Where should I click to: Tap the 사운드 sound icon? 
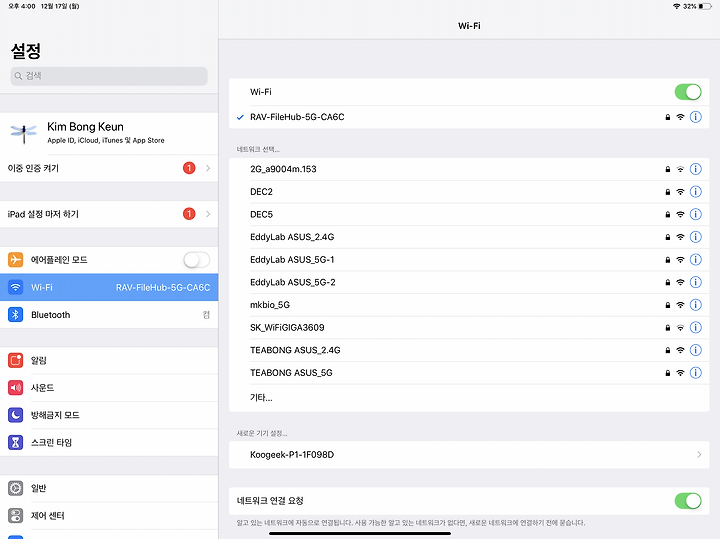click(x=16, y=387)
